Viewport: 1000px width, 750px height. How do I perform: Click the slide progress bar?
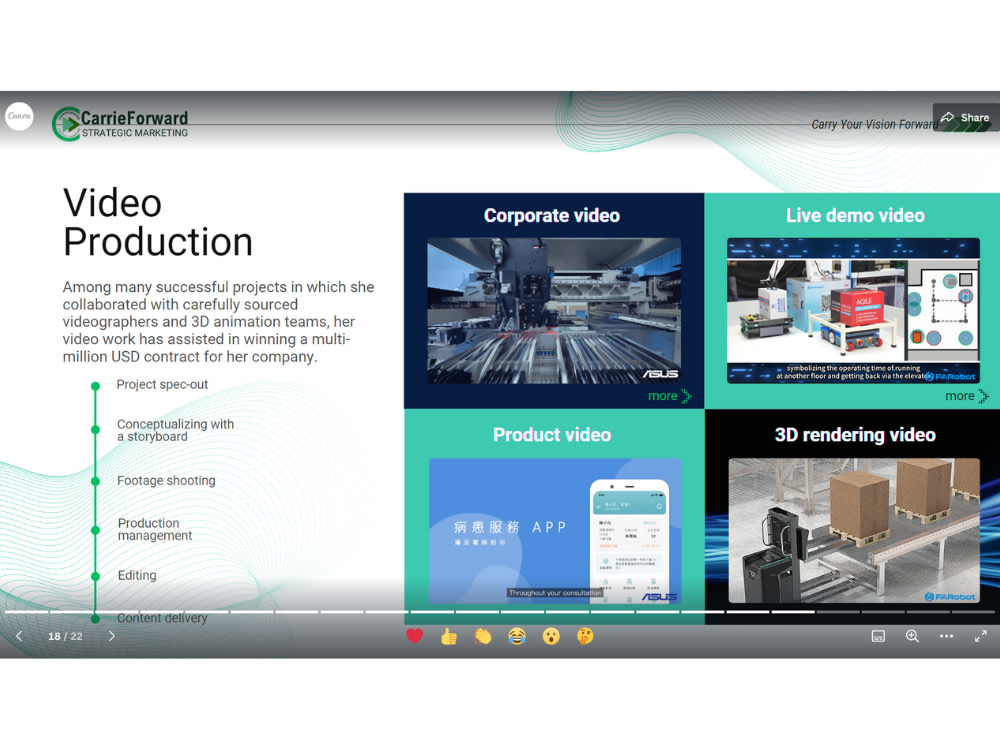point(500,612)
